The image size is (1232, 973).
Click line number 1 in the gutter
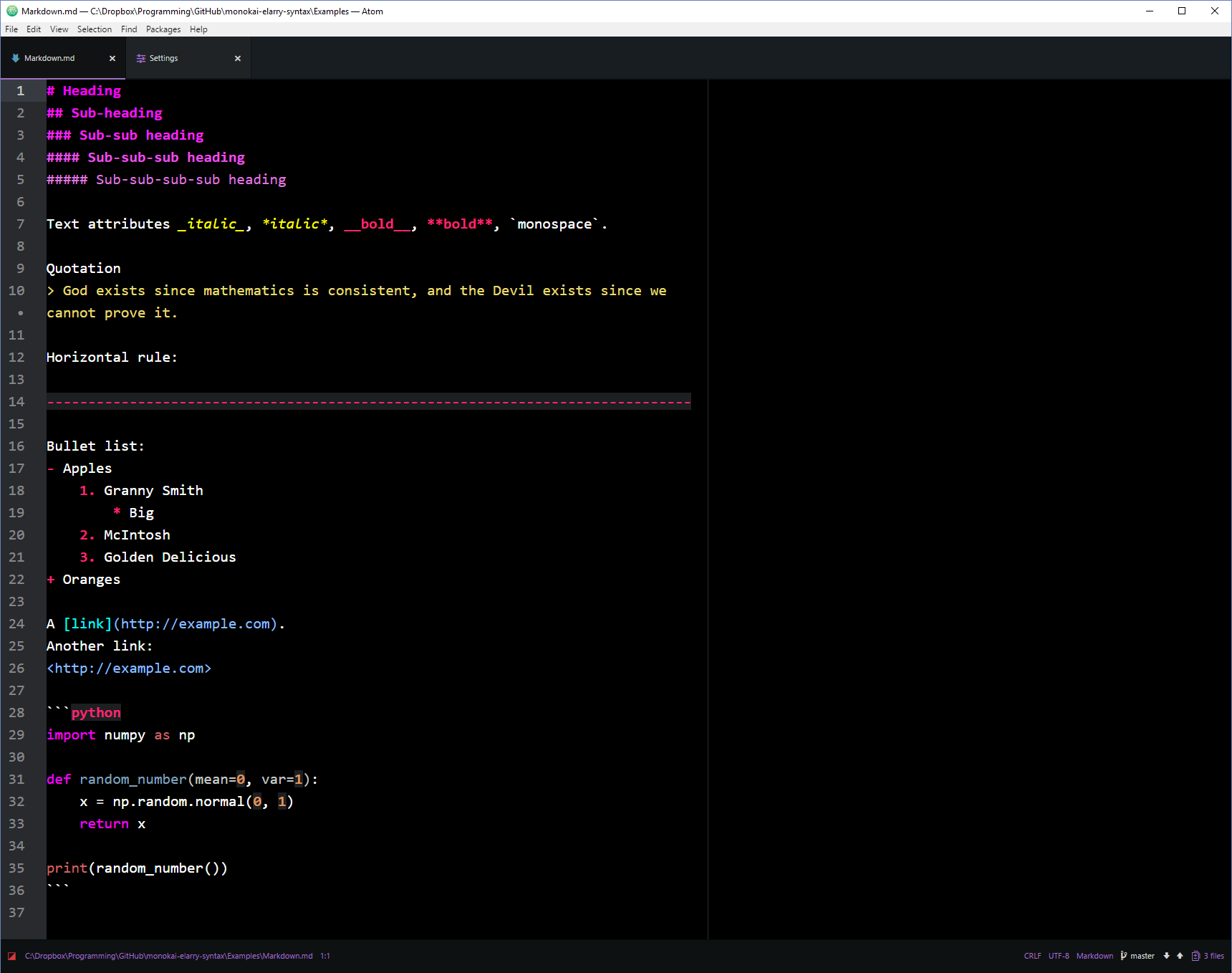pyautogui.click(x=21, y=91)
